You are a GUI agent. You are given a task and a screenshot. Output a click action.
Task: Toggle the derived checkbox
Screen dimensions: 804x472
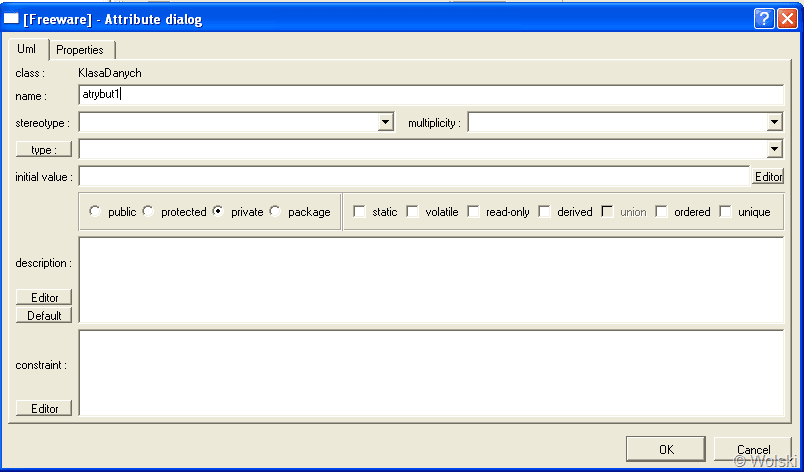coord(545,211)
